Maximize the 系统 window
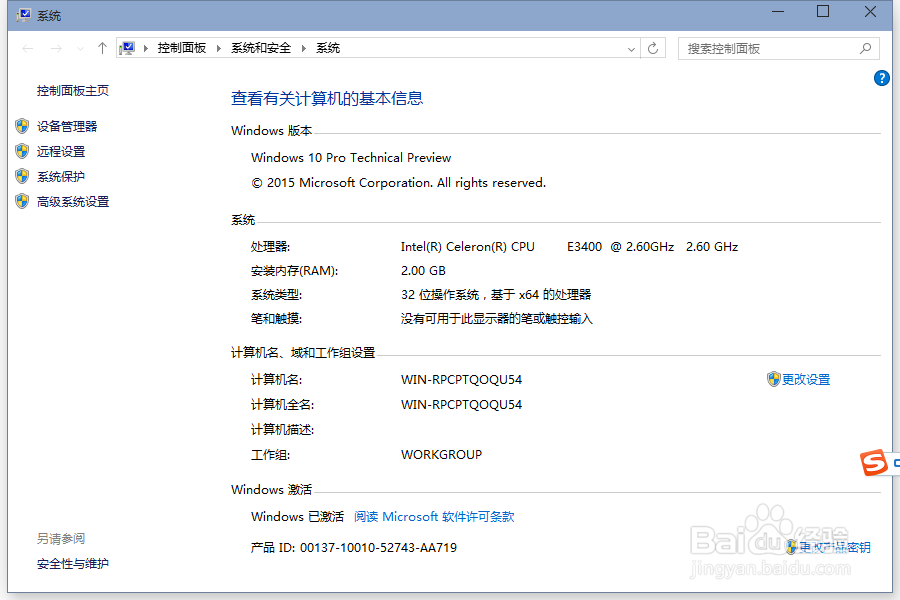 click(x=823, y=11)
